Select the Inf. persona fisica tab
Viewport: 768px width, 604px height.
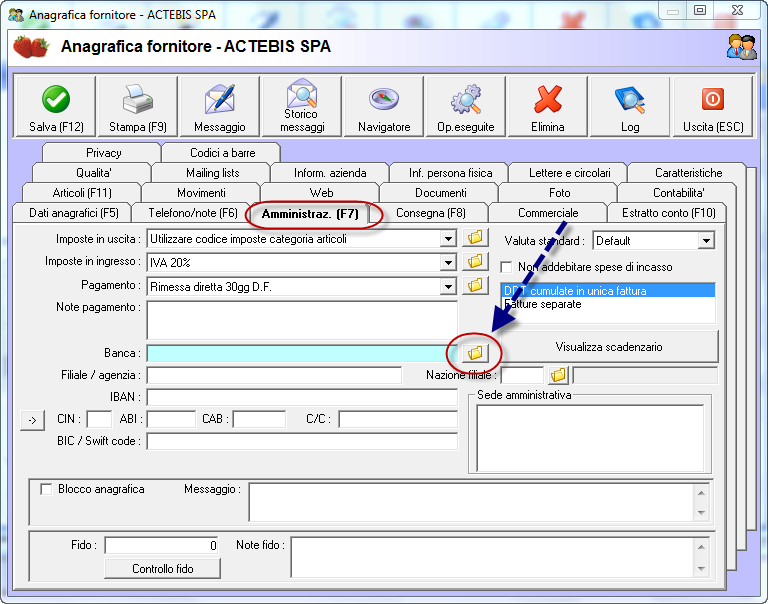pos(451,173)
